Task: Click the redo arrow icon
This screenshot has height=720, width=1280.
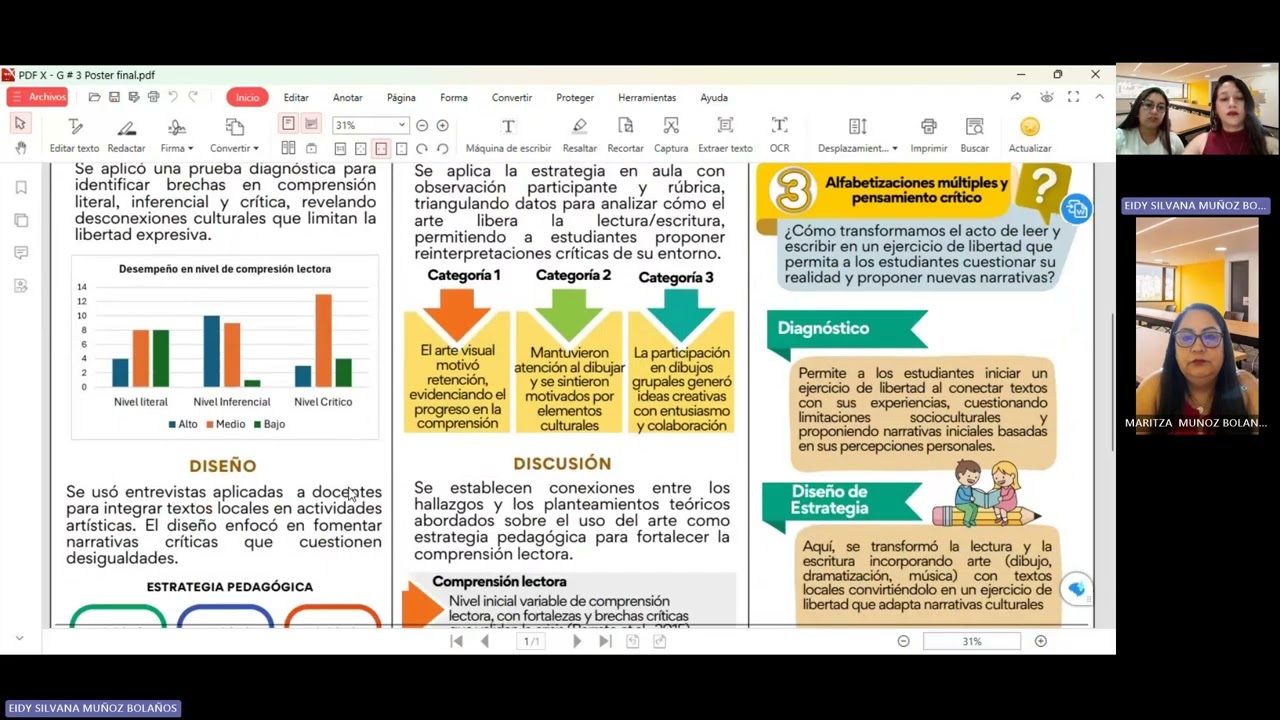Action: pos(193,97)
